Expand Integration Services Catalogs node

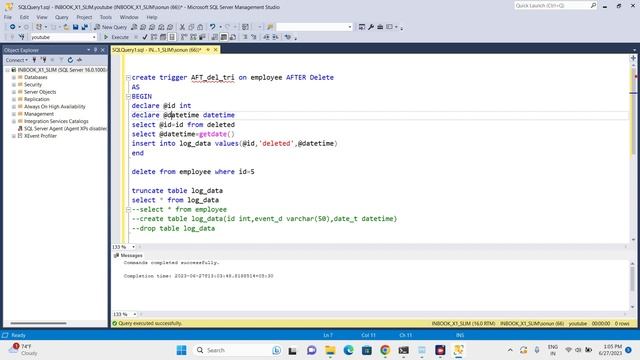tap(14, 121)
